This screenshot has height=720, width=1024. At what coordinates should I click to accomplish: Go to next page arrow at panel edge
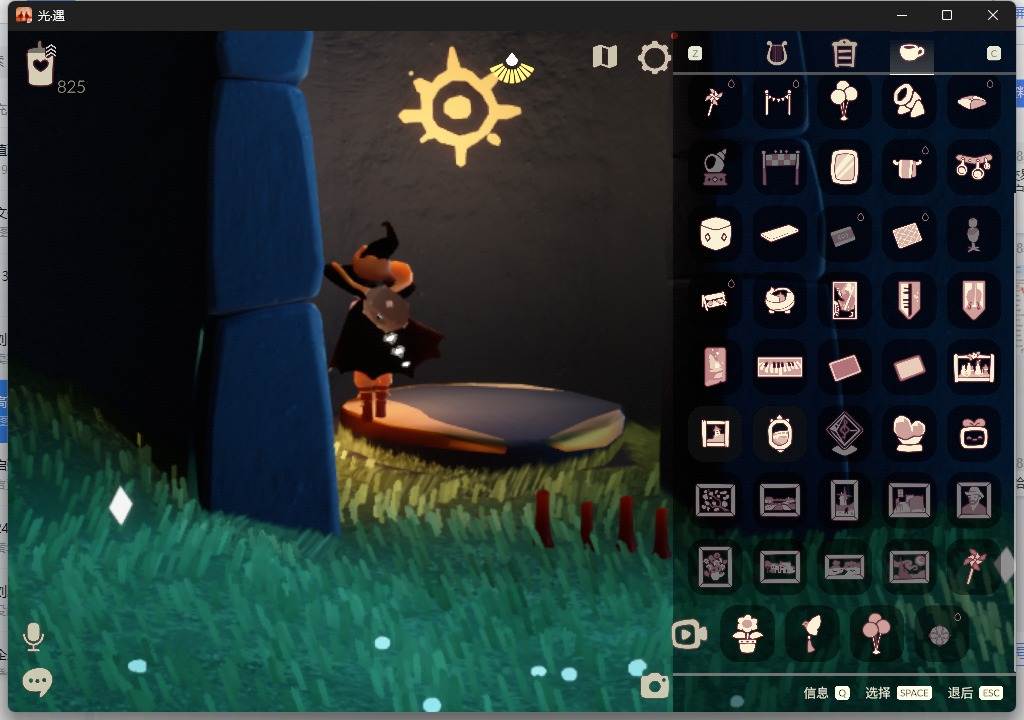(x=1006, y=566)
